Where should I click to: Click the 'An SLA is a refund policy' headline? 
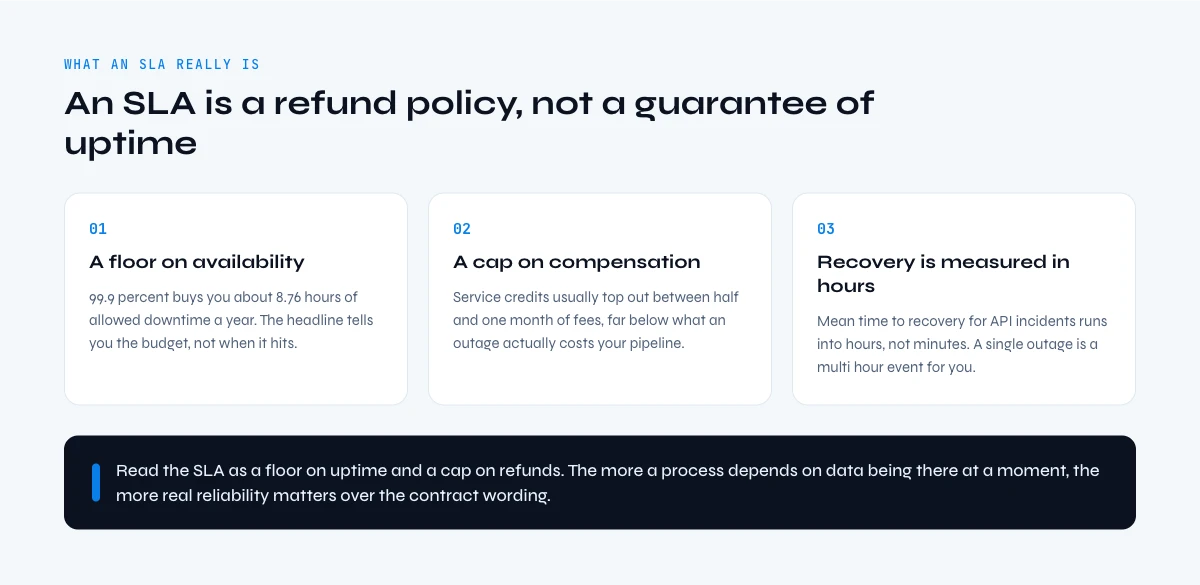tap(469, 122)
